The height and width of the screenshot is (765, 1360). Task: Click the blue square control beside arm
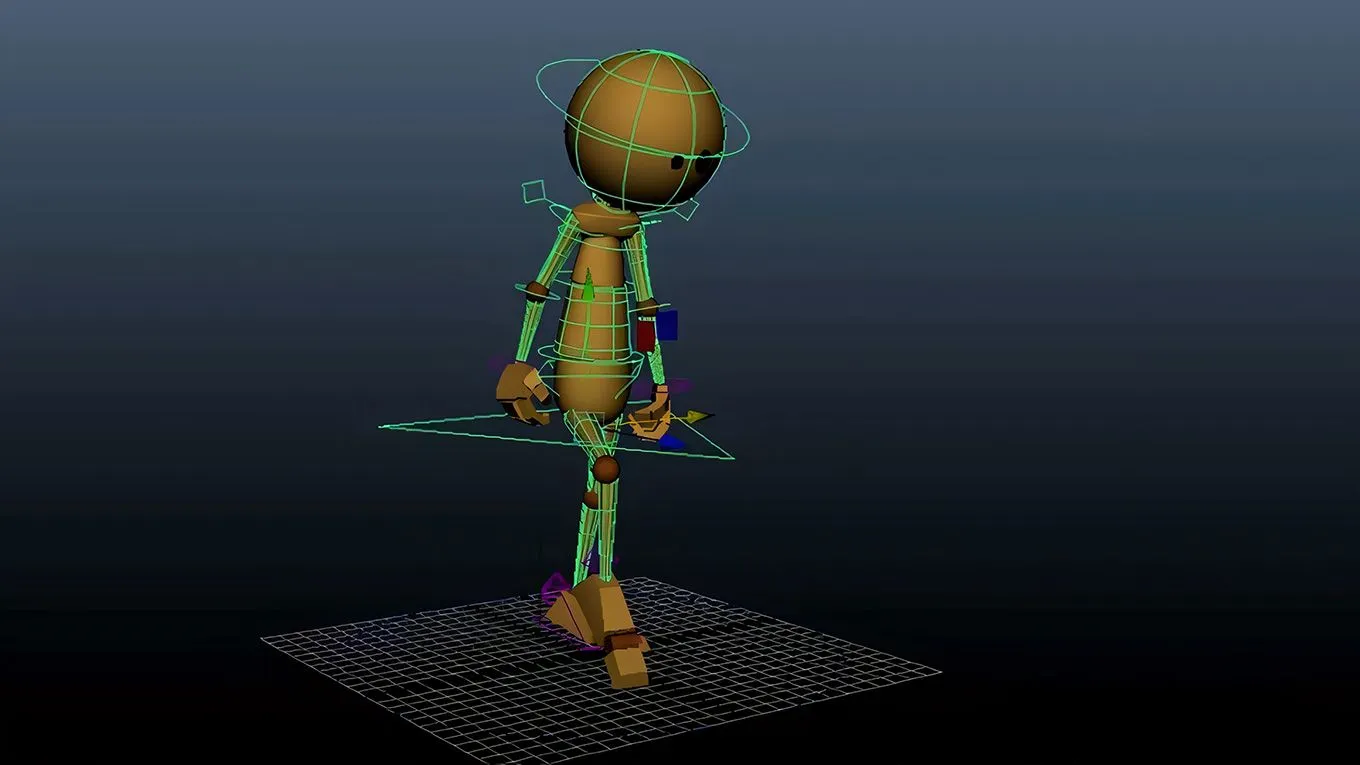(x=667, y=324)
